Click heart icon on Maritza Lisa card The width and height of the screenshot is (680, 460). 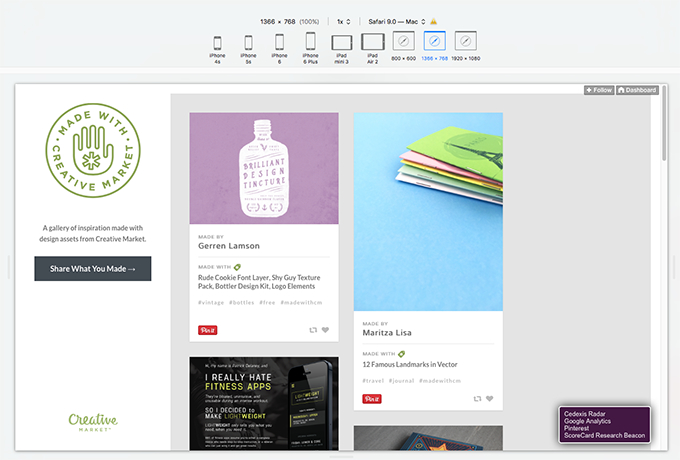tap(490, 398)
